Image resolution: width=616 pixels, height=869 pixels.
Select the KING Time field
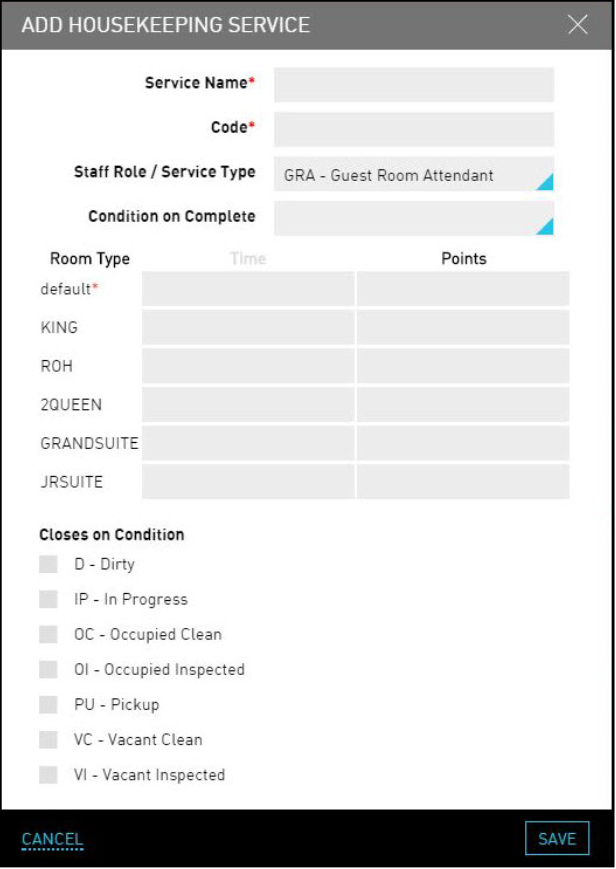[x=247, y=327]
